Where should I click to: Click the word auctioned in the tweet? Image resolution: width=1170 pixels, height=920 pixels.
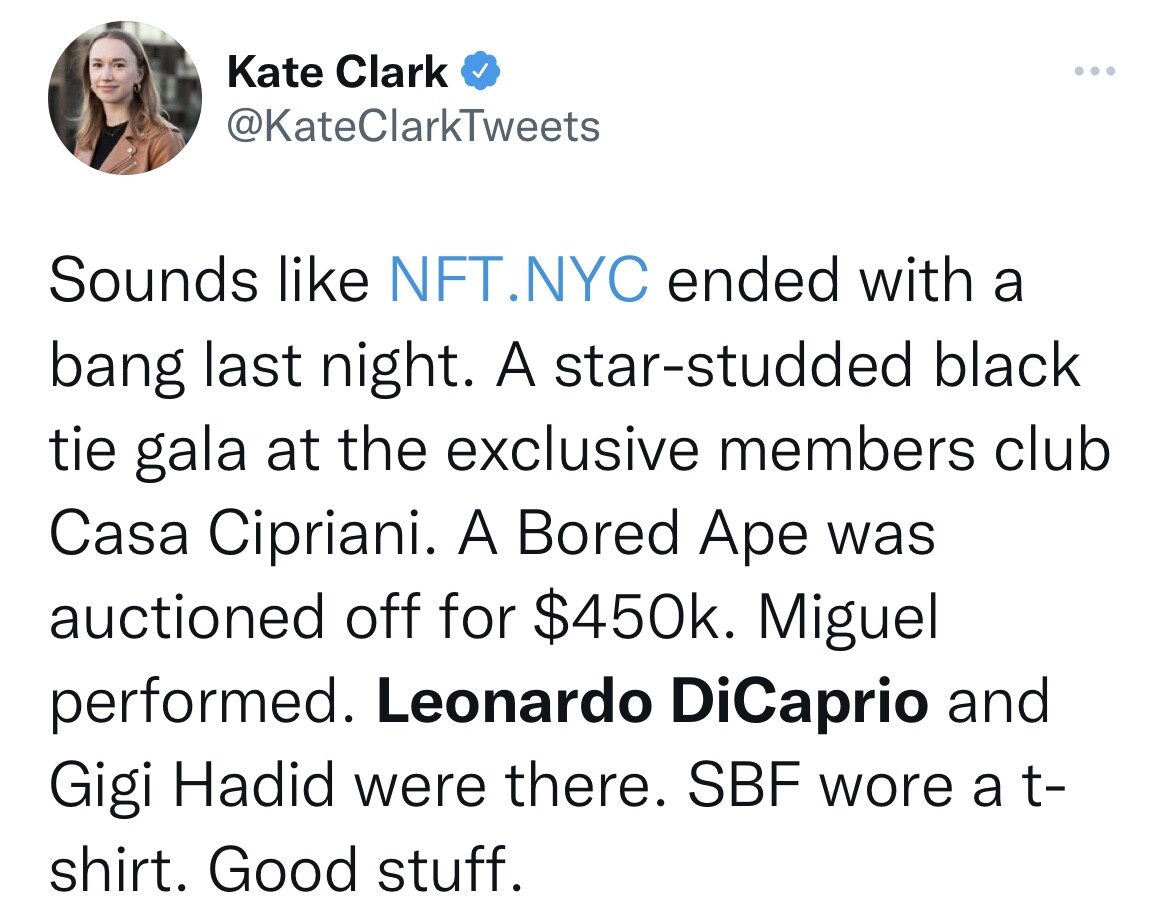point(187,617)
